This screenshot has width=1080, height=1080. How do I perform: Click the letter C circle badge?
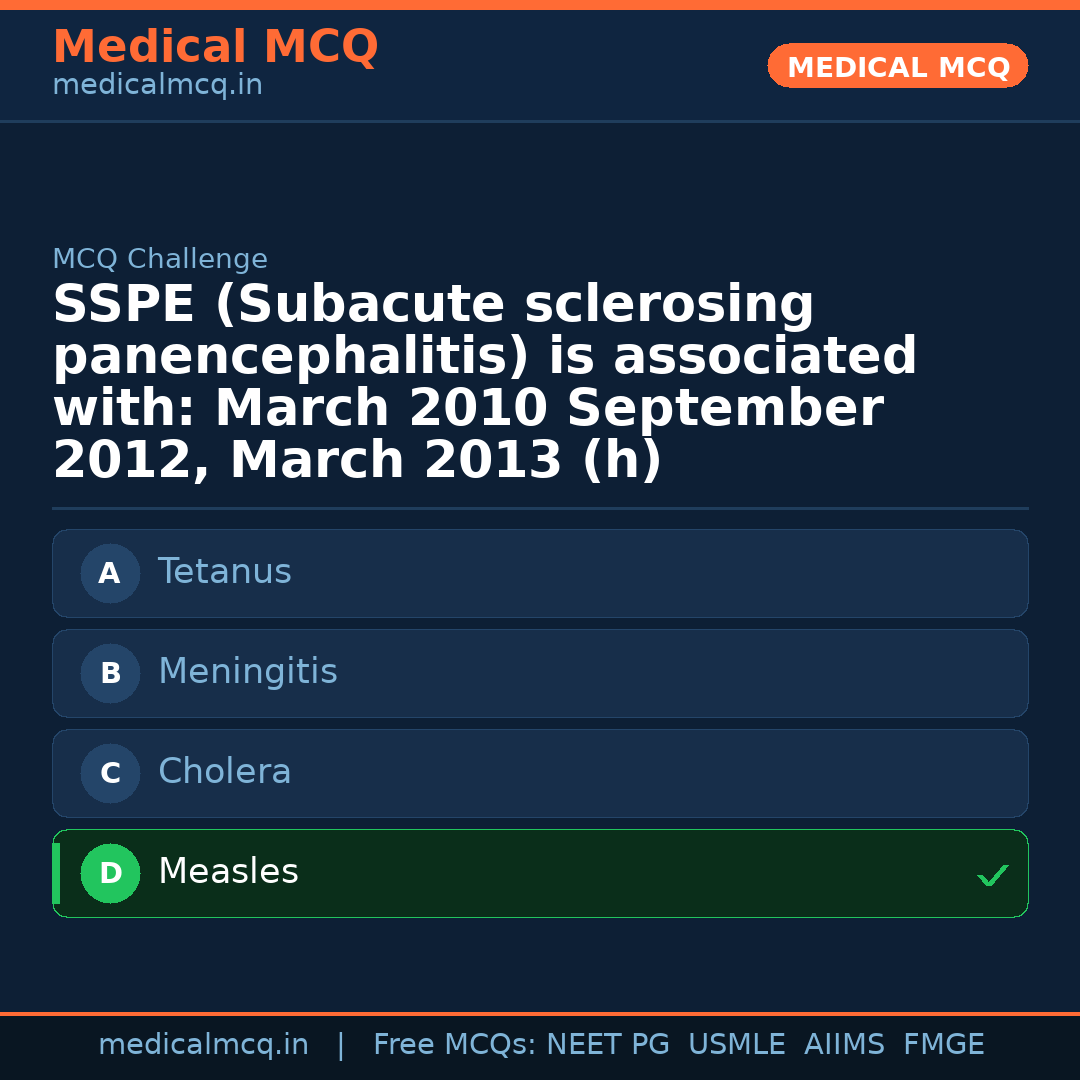(x=110, y=773)
